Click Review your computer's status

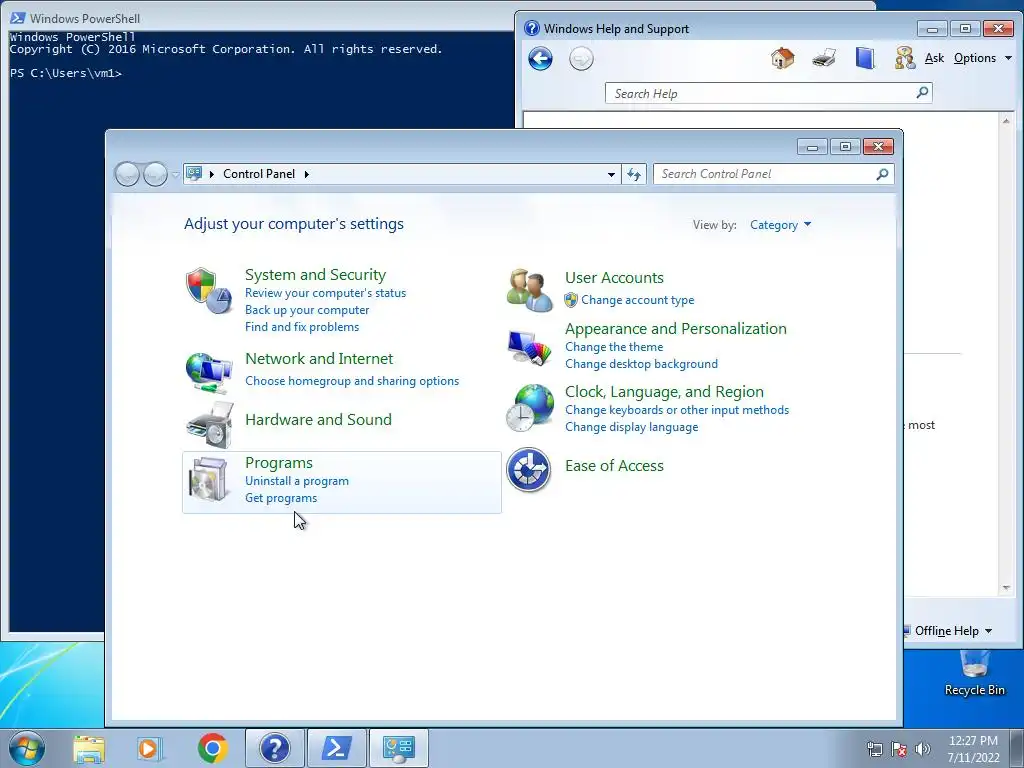pyautogui.click(x=325, y=293)
